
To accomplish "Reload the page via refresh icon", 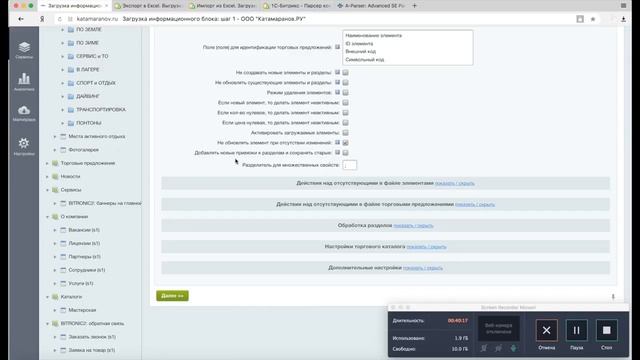I will [60, 19].
